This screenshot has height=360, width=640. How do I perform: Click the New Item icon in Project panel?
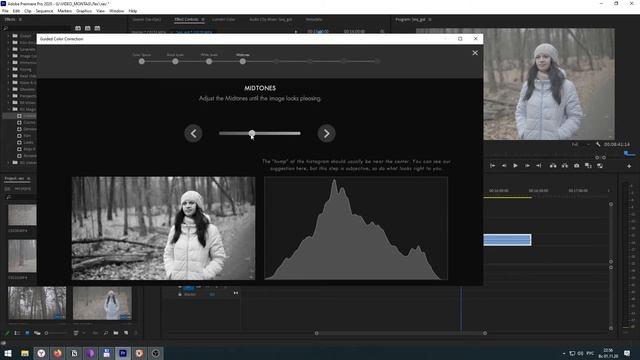pyautogui.click(x=126, y=333)
